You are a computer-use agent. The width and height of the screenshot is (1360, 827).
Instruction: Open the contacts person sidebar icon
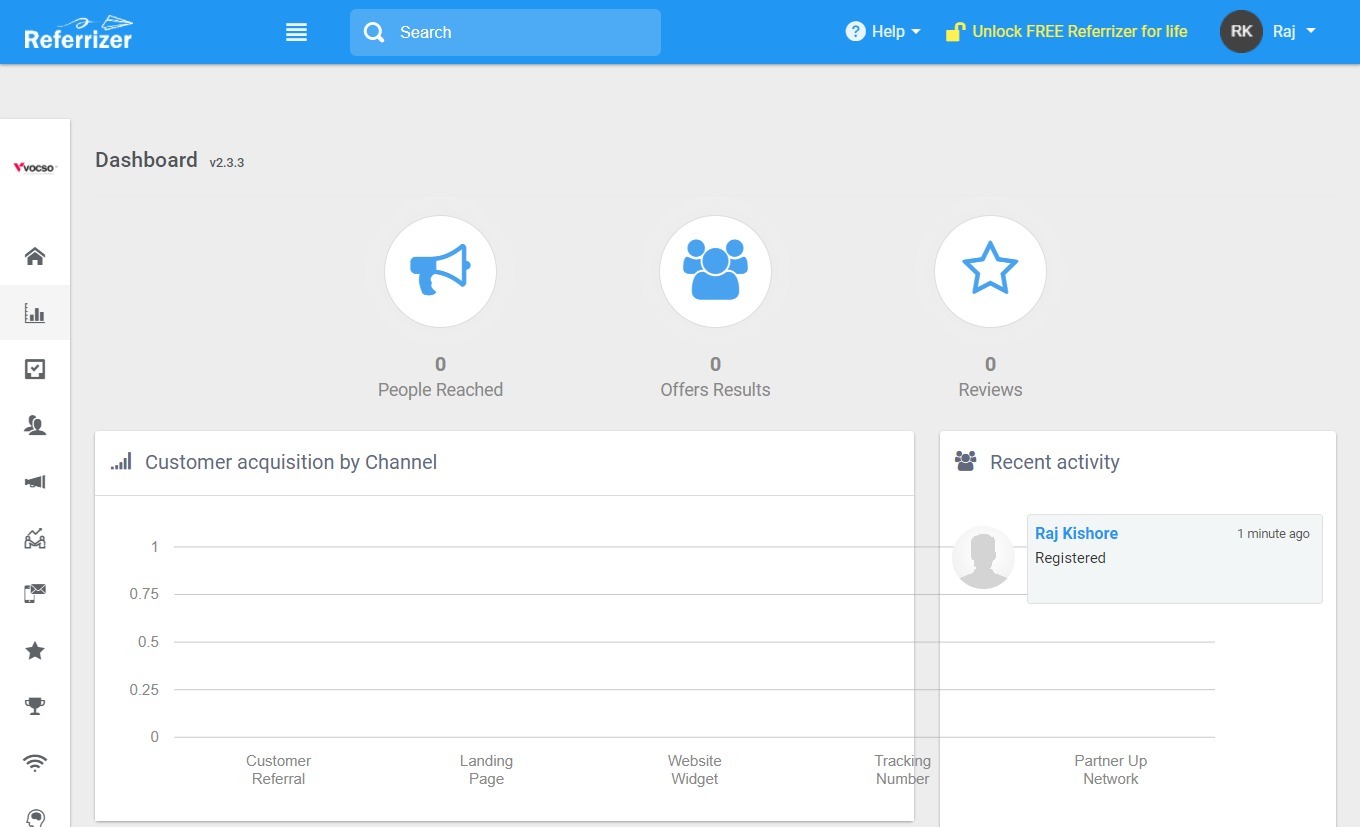pyautogui.click(x=35, y=426)
